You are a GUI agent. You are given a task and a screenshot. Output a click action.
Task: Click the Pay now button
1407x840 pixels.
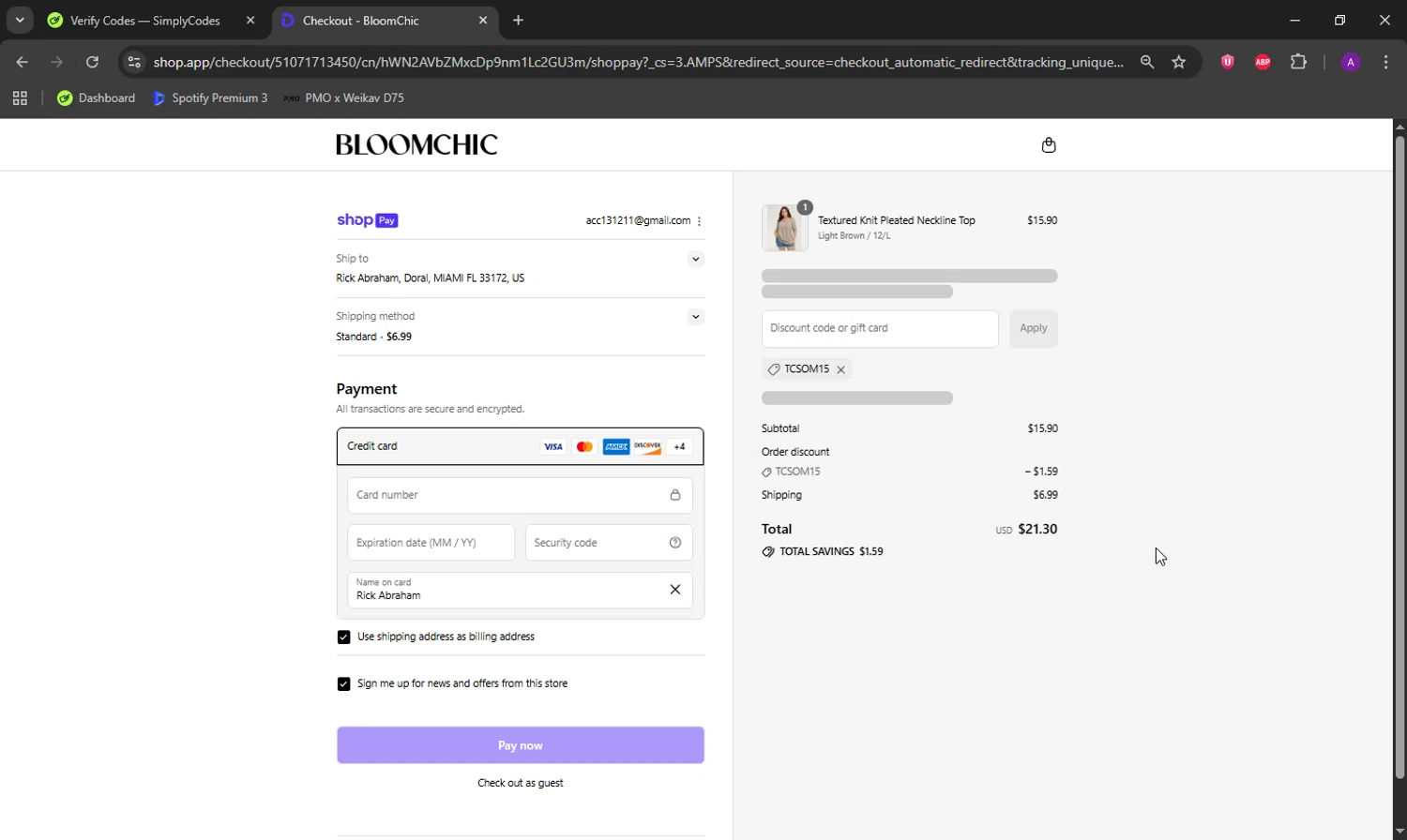[x=521, y=745]
